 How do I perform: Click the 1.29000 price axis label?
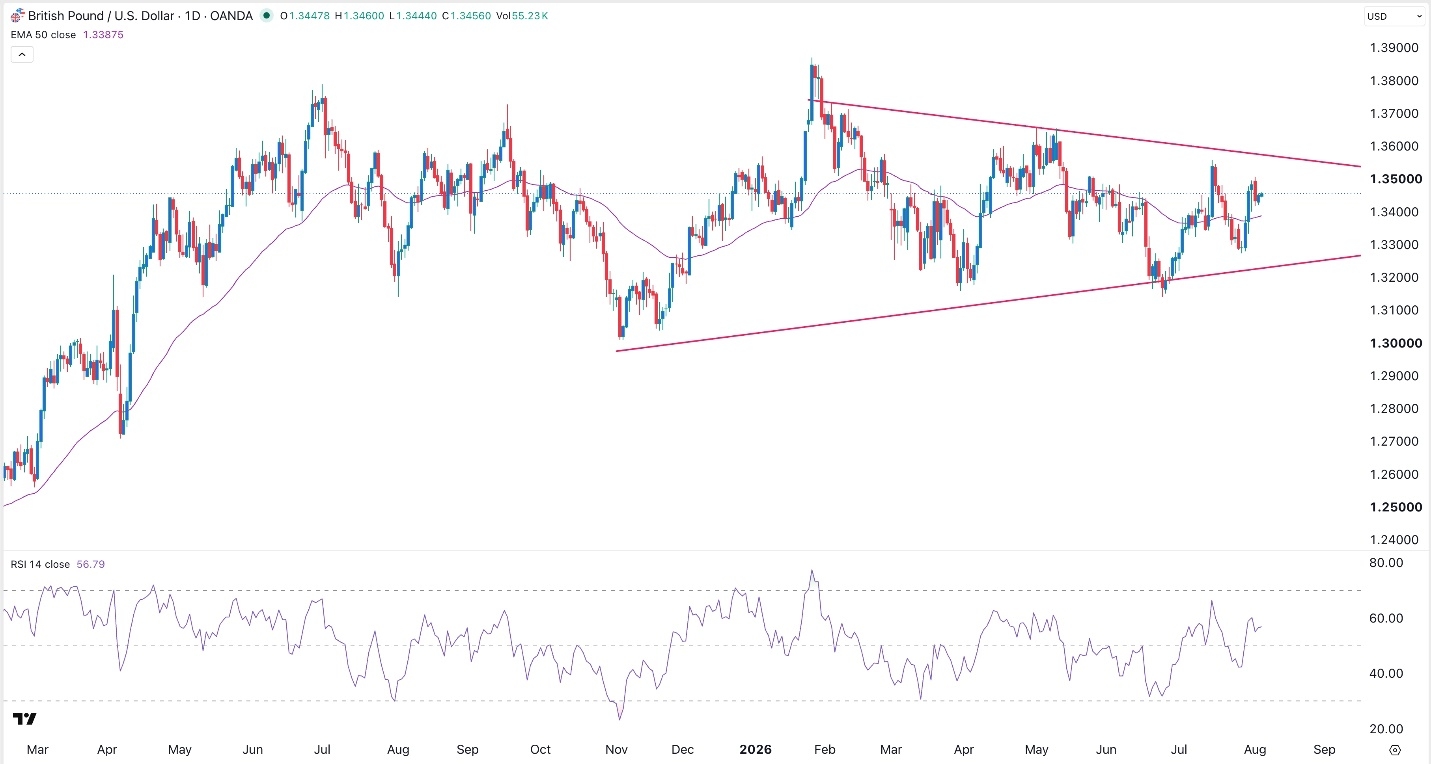point(1395,376)
